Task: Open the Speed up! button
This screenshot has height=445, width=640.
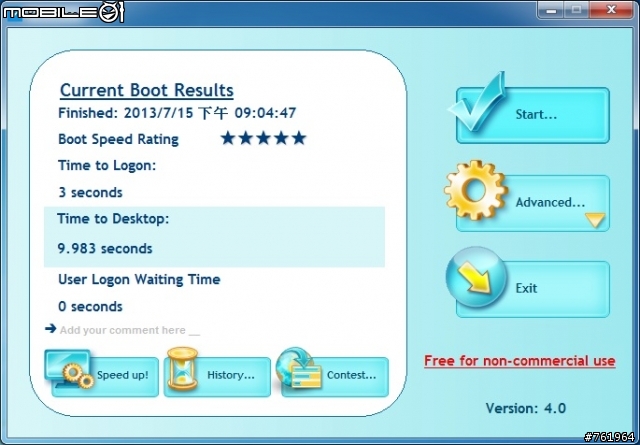Action: 105,376
